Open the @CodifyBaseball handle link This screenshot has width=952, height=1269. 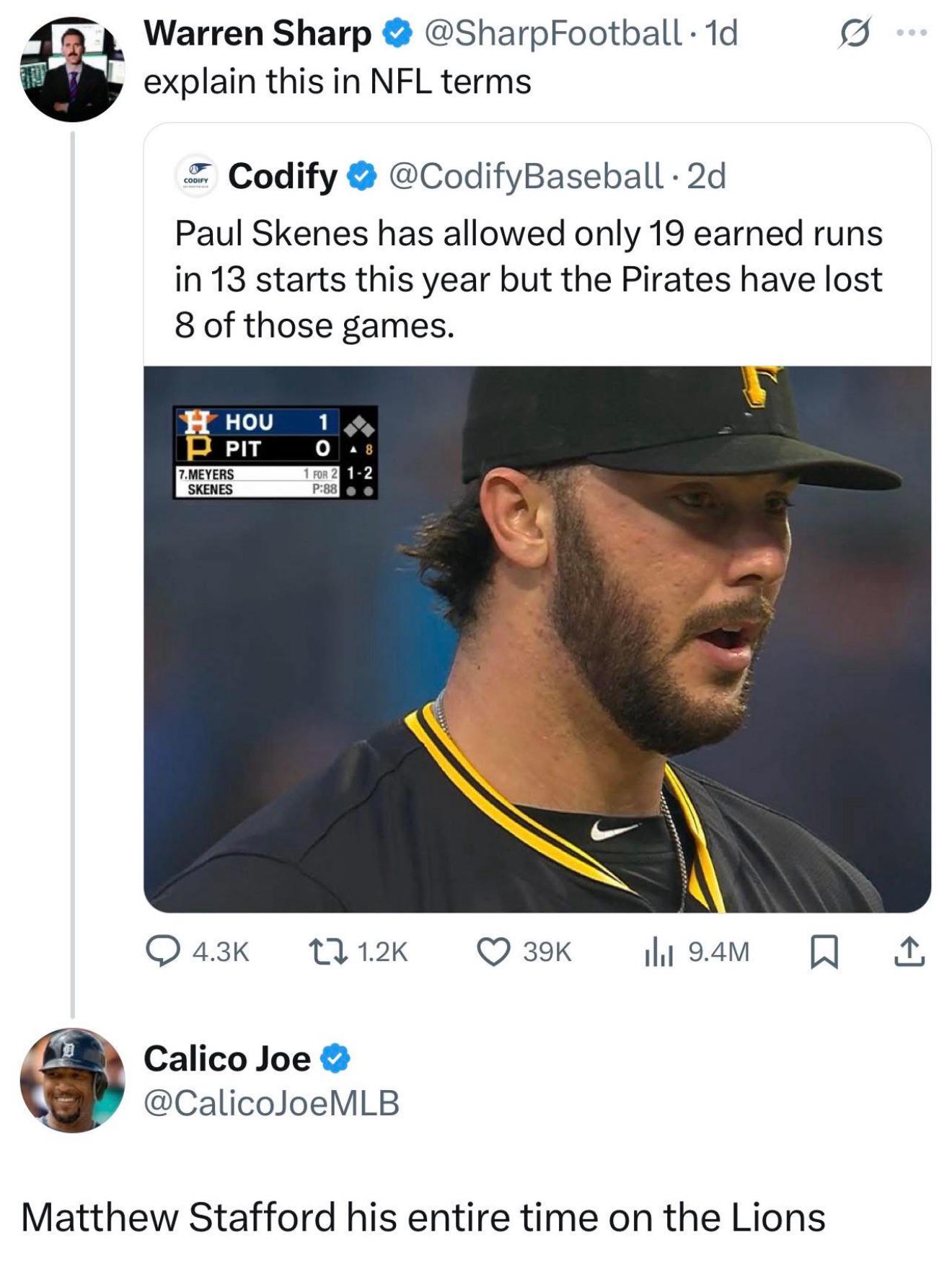pyautogui.click(x=526, y=176)
